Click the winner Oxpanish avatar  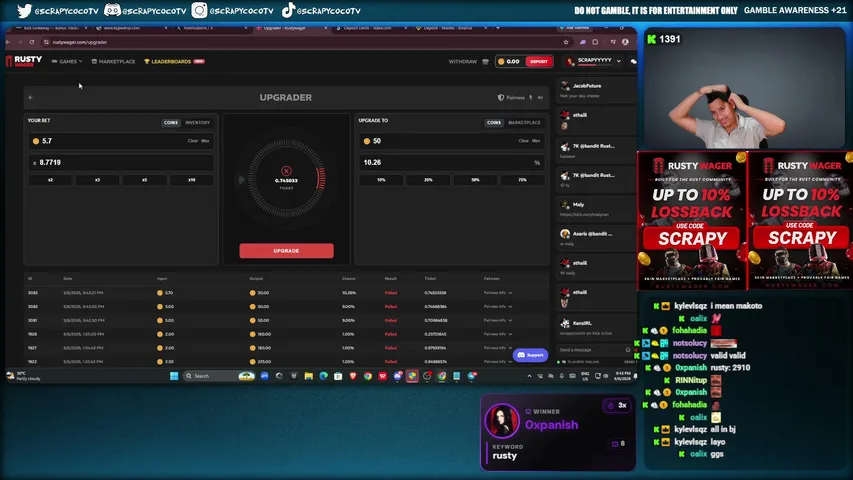[502, 420]
